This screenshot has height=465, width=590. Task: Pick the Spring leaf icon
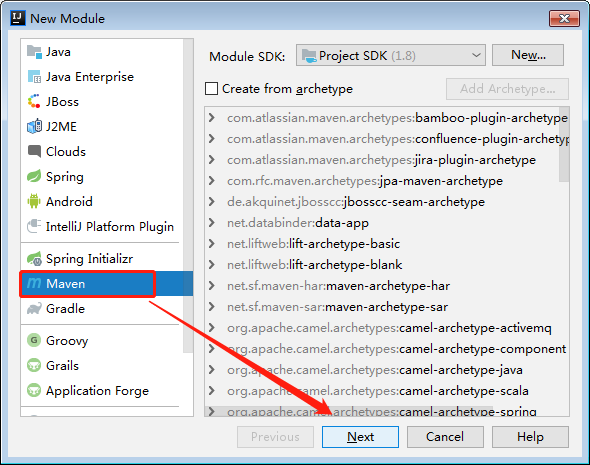click(x=34, y=176)
